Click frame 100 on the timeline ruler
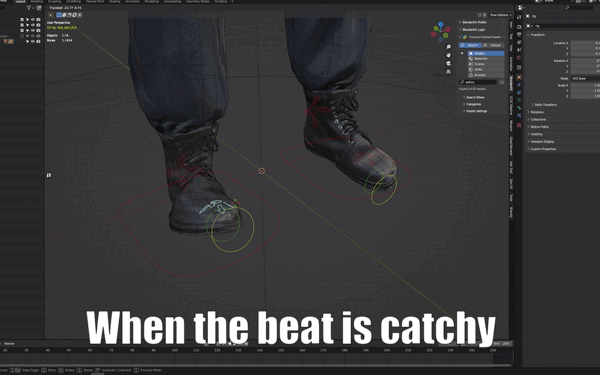 coord(174,350)
